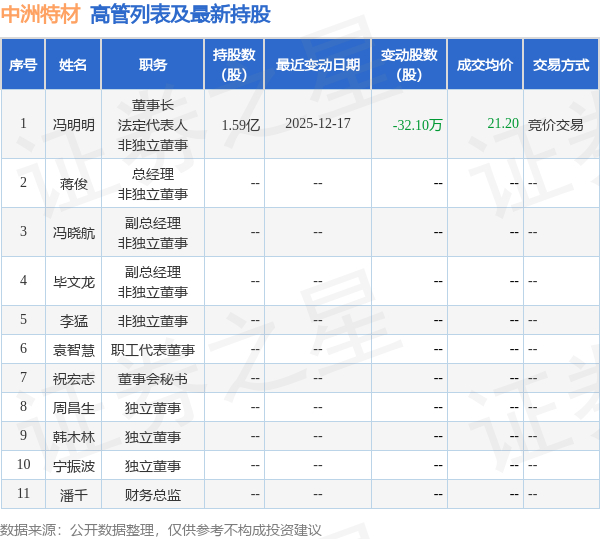Select the 姓名 column header
Viewport: 600px width, 539px height.
coord(73,64)
